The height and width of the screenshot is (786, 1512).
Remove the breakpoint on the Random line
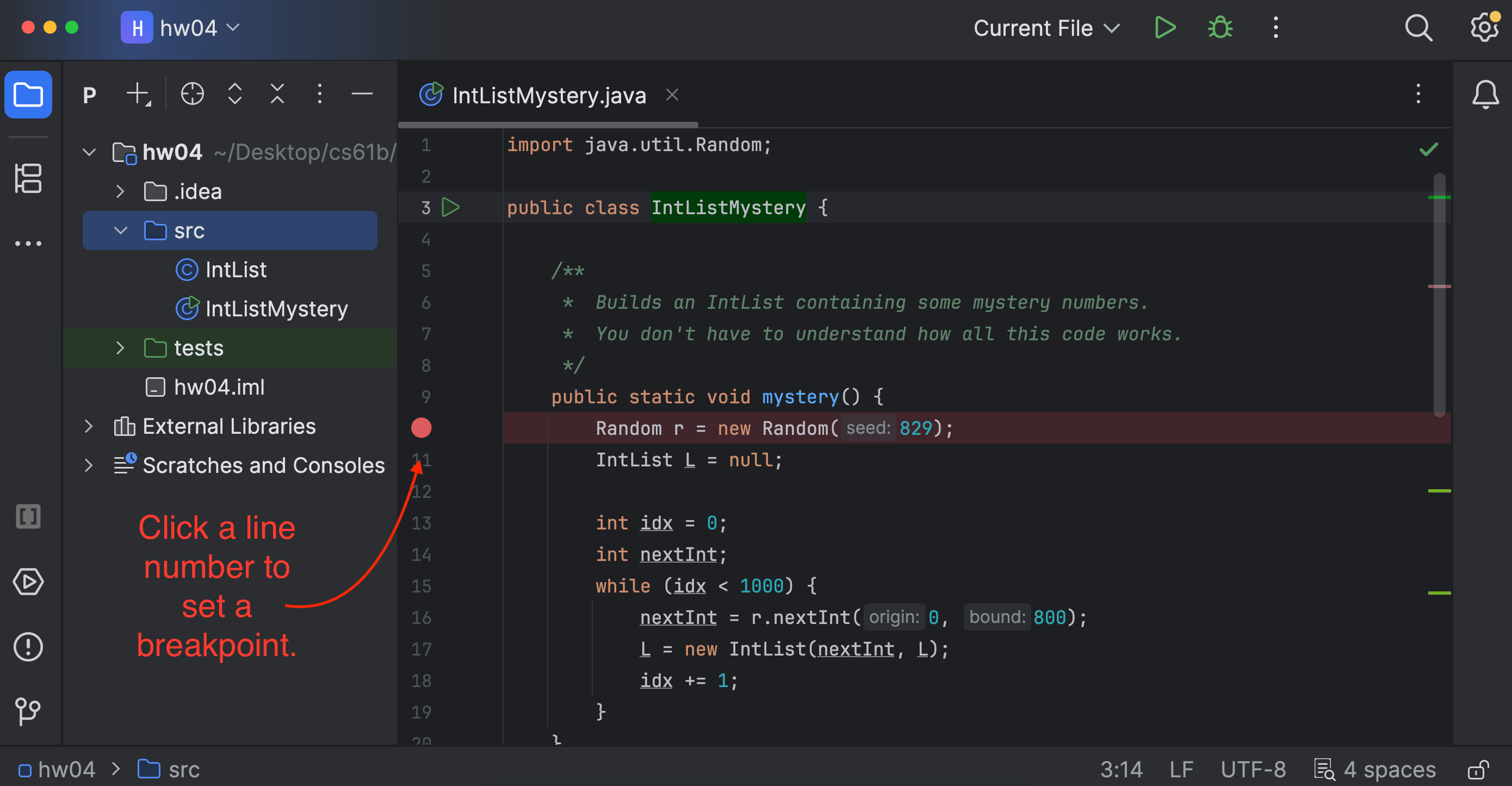[x=421, y=428]
